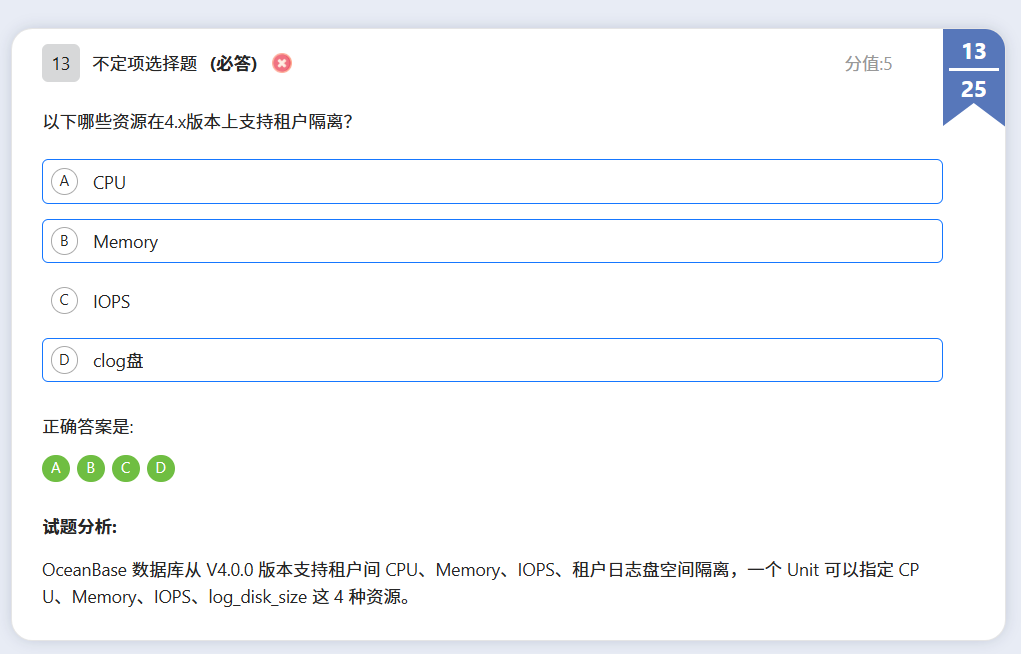1021x654 pixels.
Task: Click the gray question number 13 badge
Action: (x=60, y=63)
